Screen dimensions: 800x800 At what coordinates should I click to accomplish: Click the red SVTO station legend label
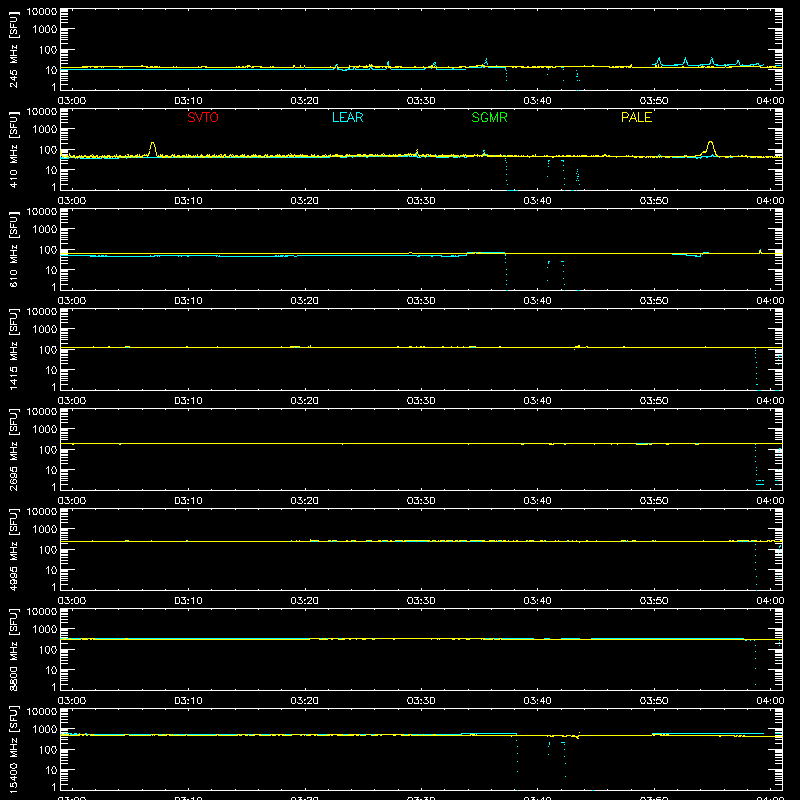click(x=203, y=117)
